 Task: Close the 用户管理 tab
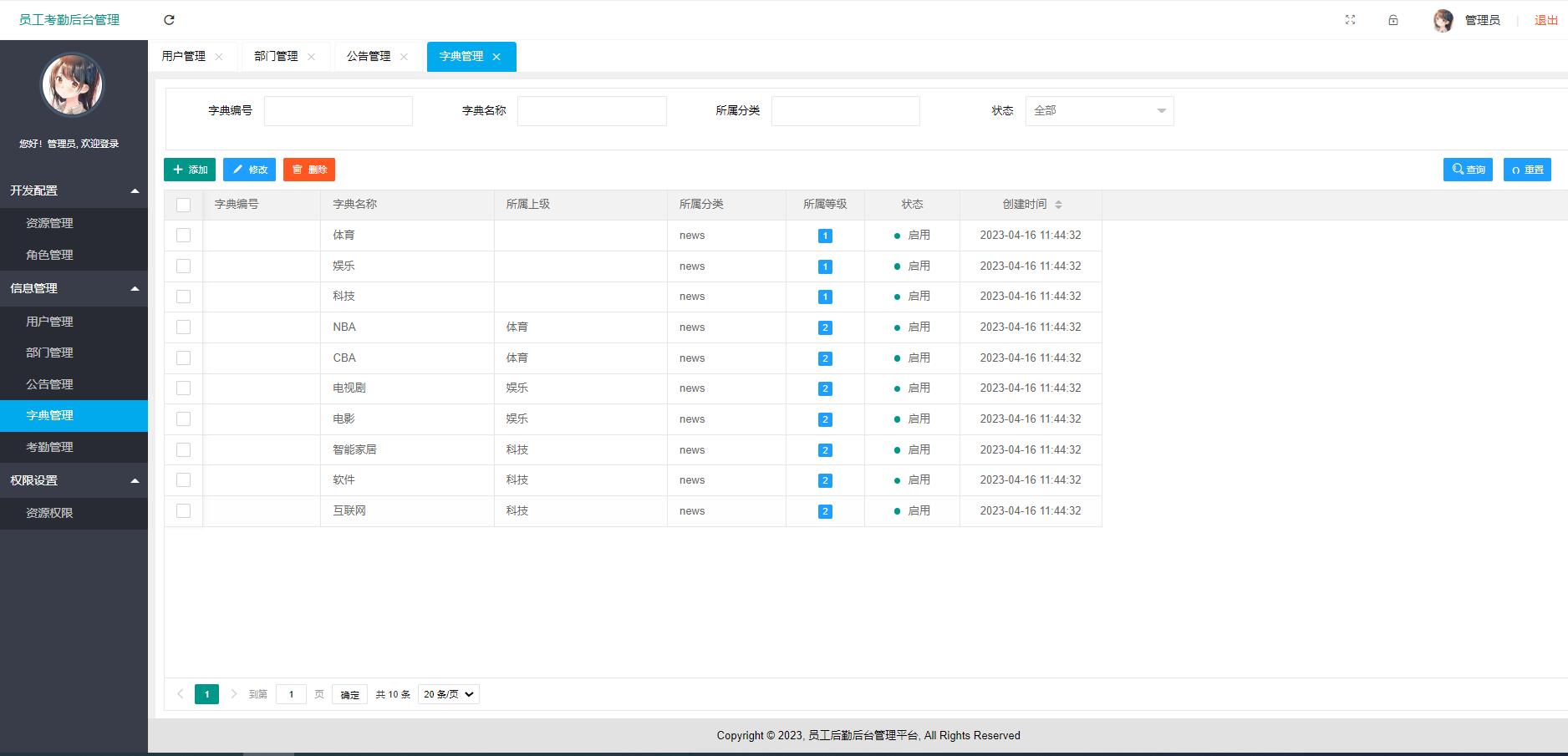point(219,57)
